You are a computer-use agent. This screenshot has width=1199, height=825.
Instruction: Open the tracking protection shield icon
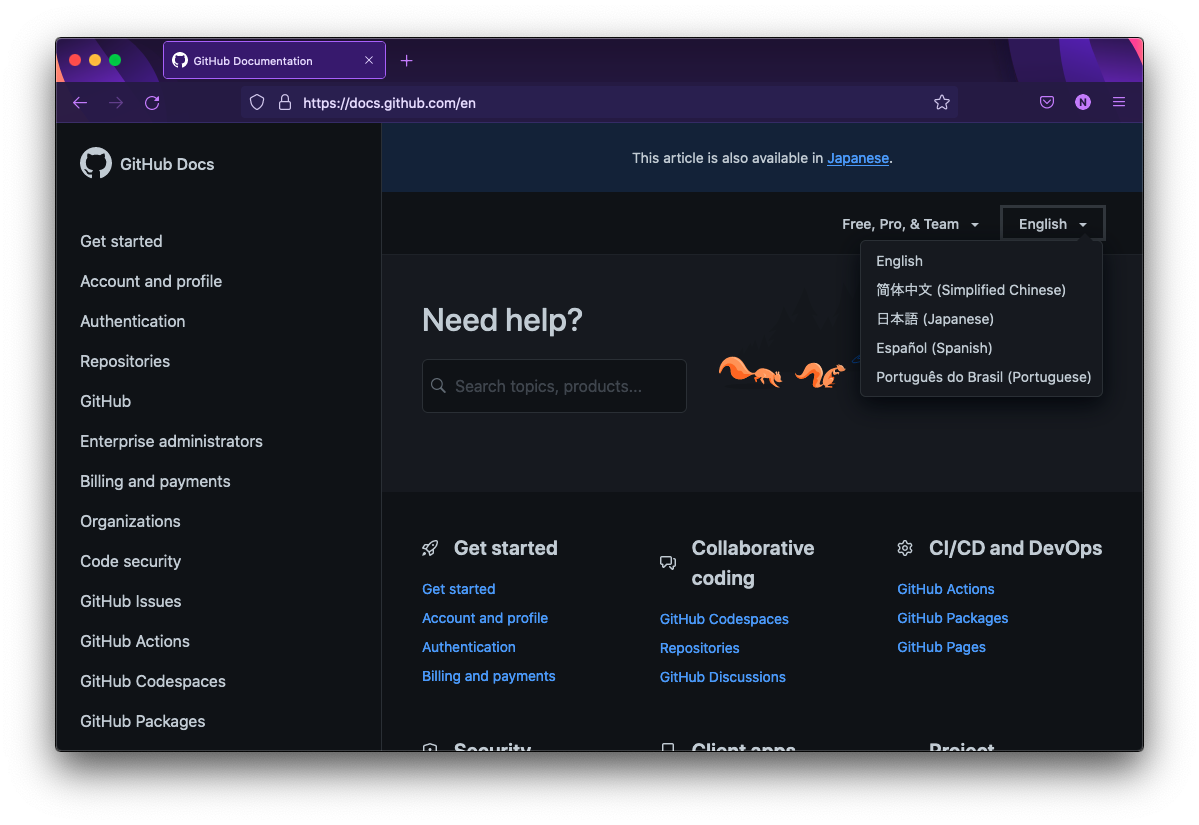[257, 102]
